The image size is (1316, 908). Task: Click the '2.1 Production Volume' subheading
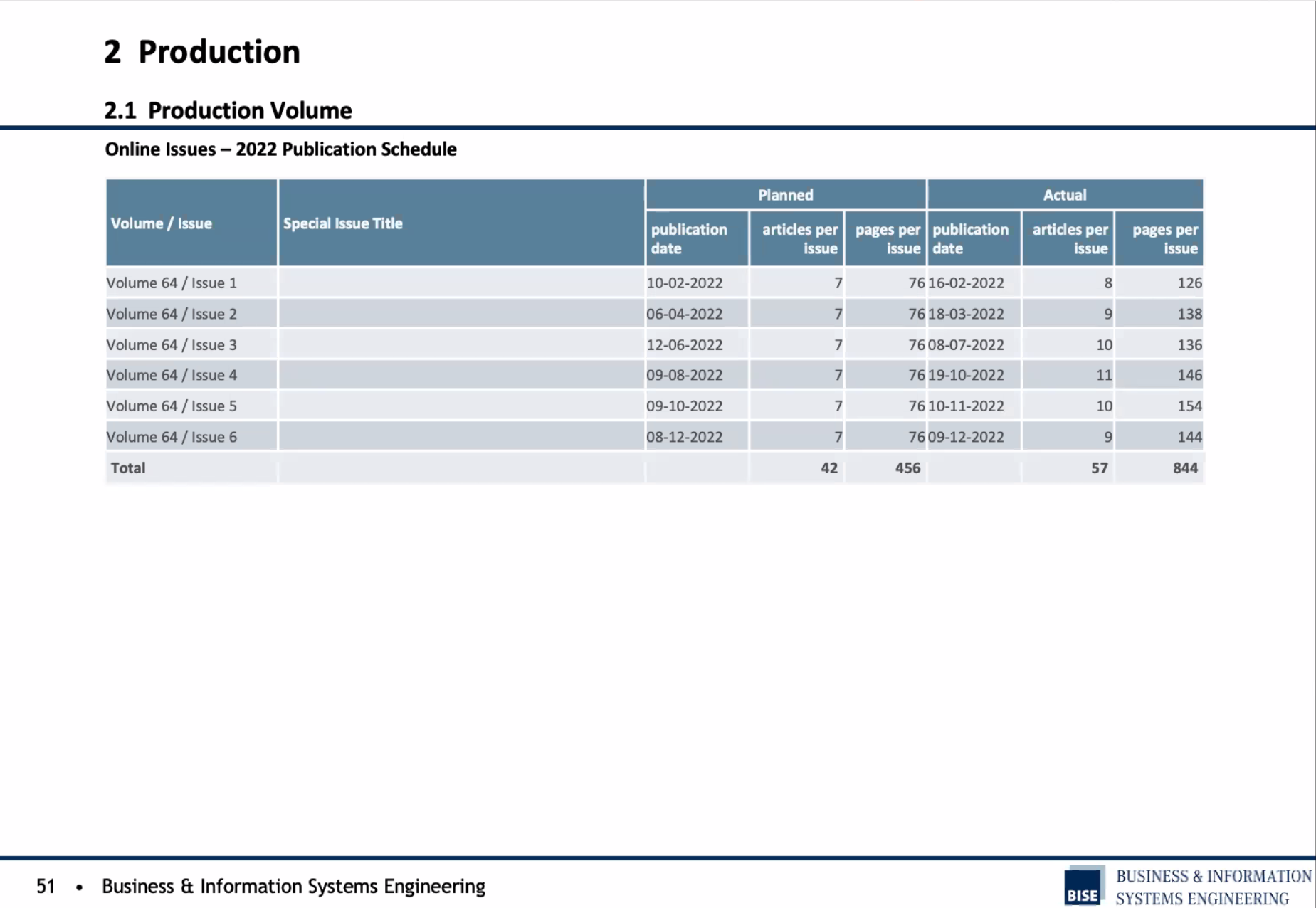(228, 110)
